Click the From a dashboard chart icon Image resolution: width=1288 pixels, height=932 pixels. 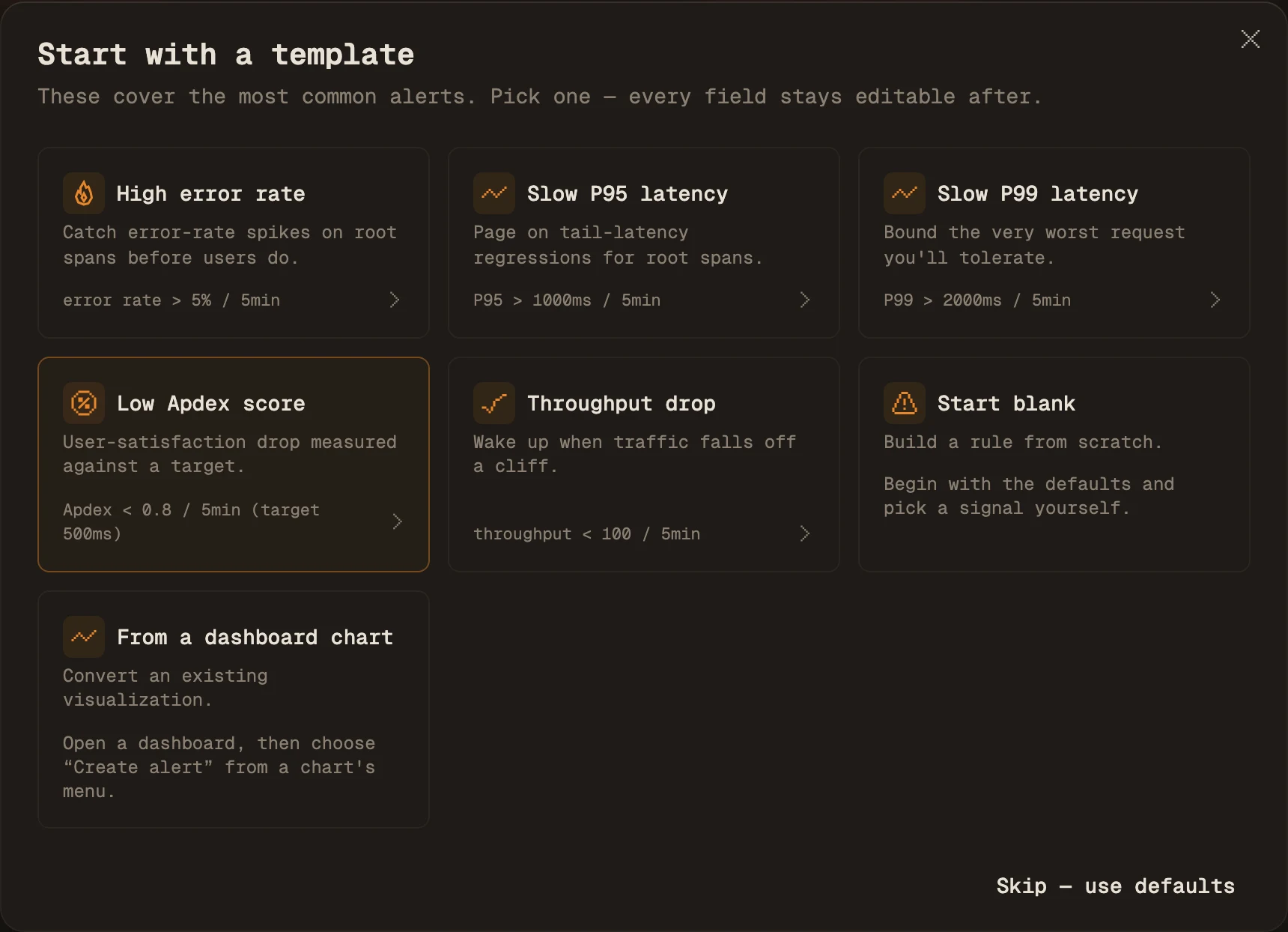84,637
